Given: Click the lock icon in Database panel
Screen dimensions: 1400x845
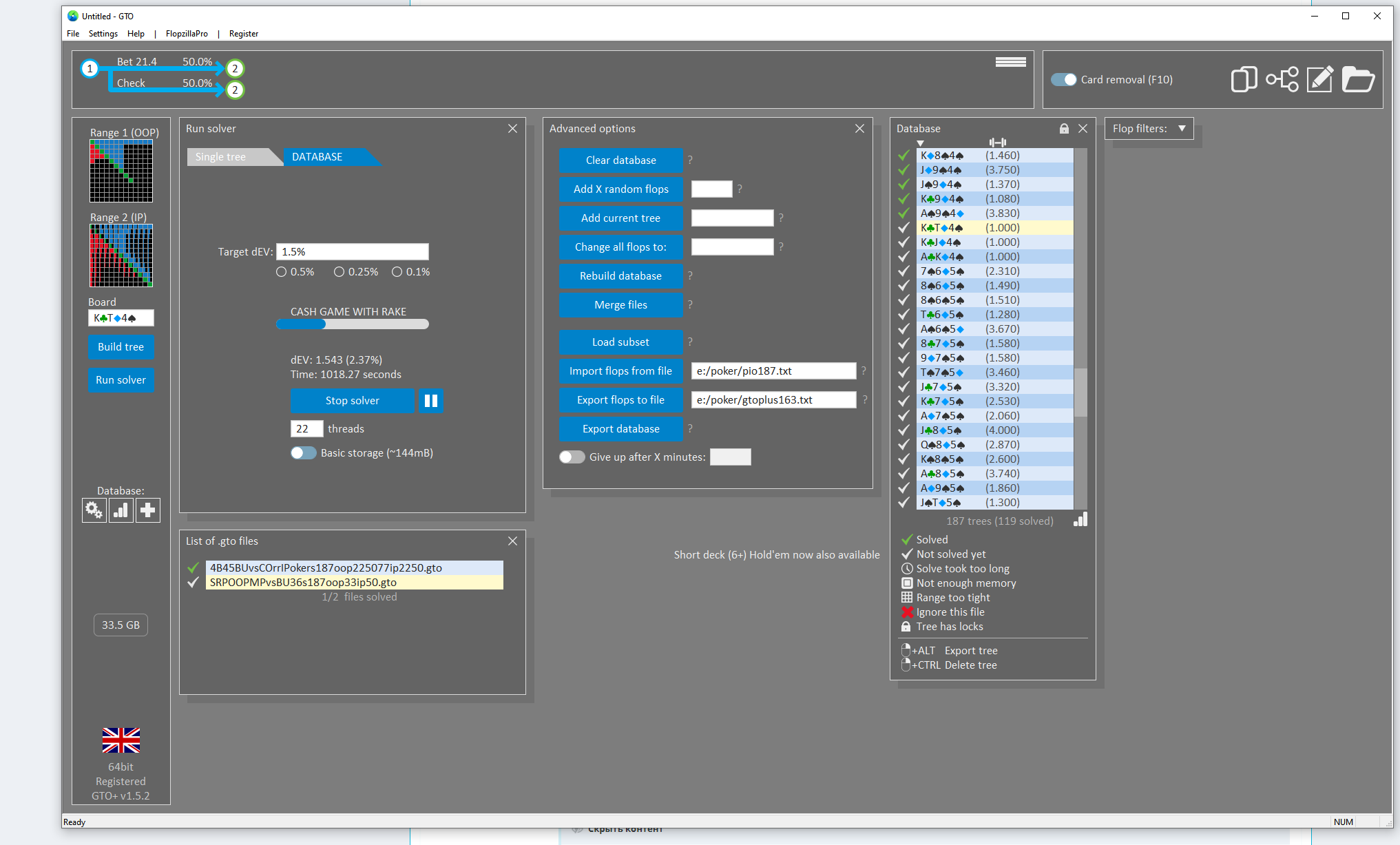Looking at the screenshot, I should [x=1064, y=129].
